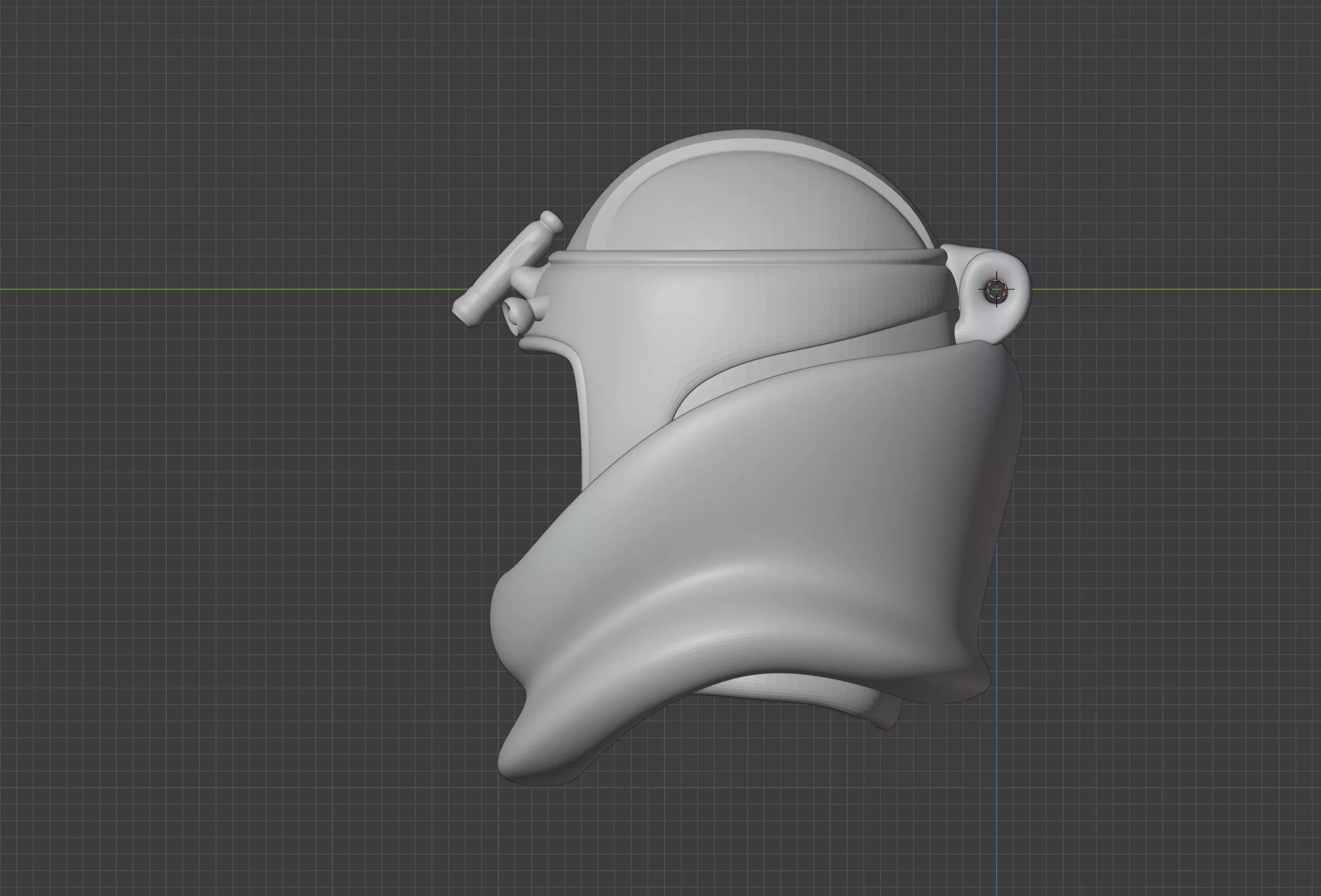Click the 3D cursor crosshair
The image size is (1321, 896).
(x=996, y=289)
